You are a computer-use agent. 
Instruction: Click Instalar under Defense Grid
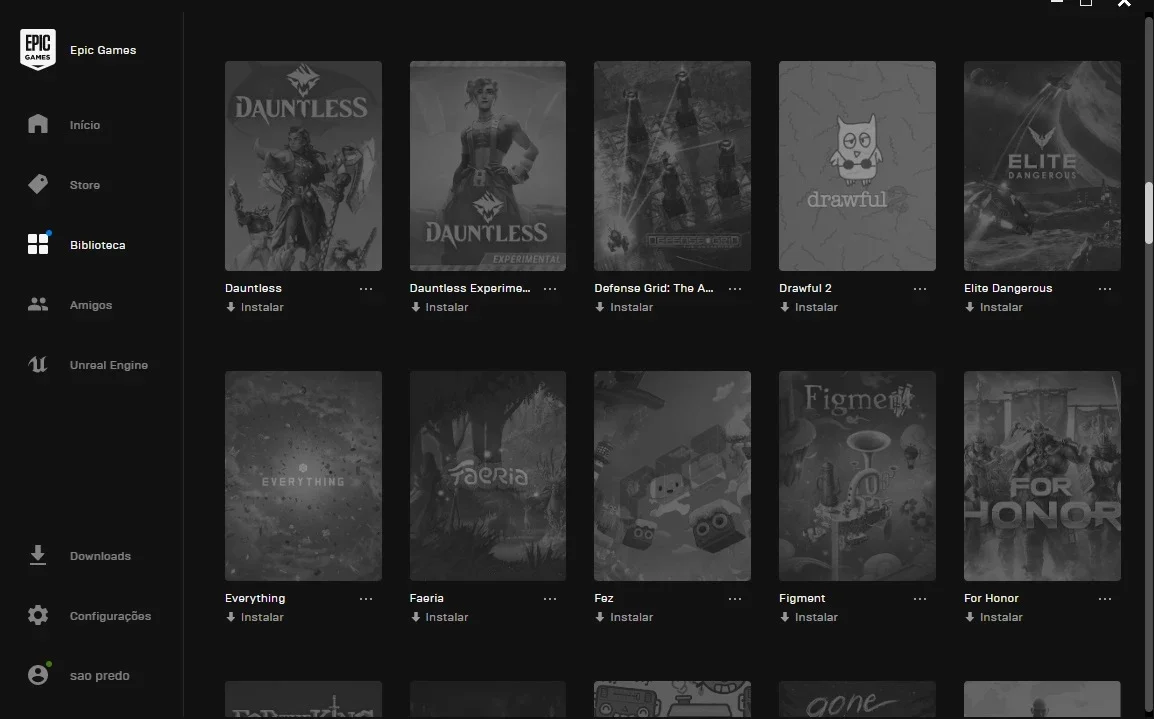pyautogui.click(x=624, y=307)
